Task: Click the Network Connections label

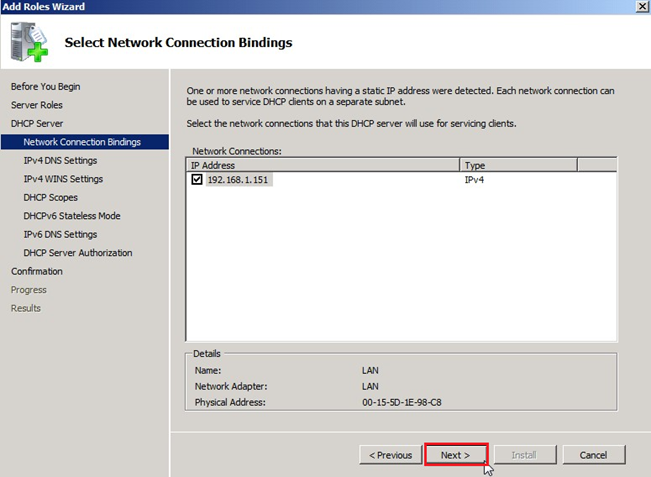Action: tap(237, 151)
